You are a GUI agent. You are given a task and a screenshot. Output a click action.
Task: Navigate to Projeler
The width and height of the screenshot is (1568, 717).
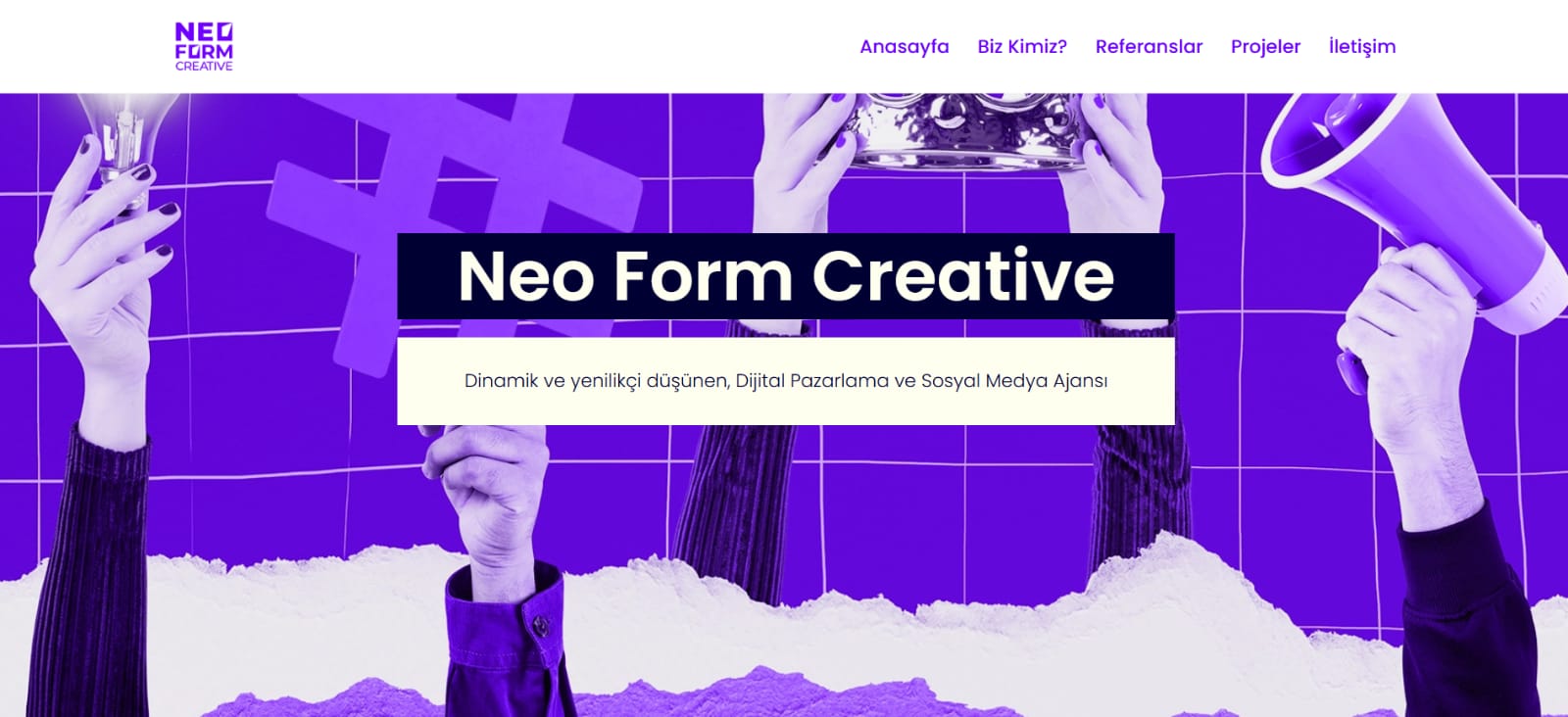1265,46
